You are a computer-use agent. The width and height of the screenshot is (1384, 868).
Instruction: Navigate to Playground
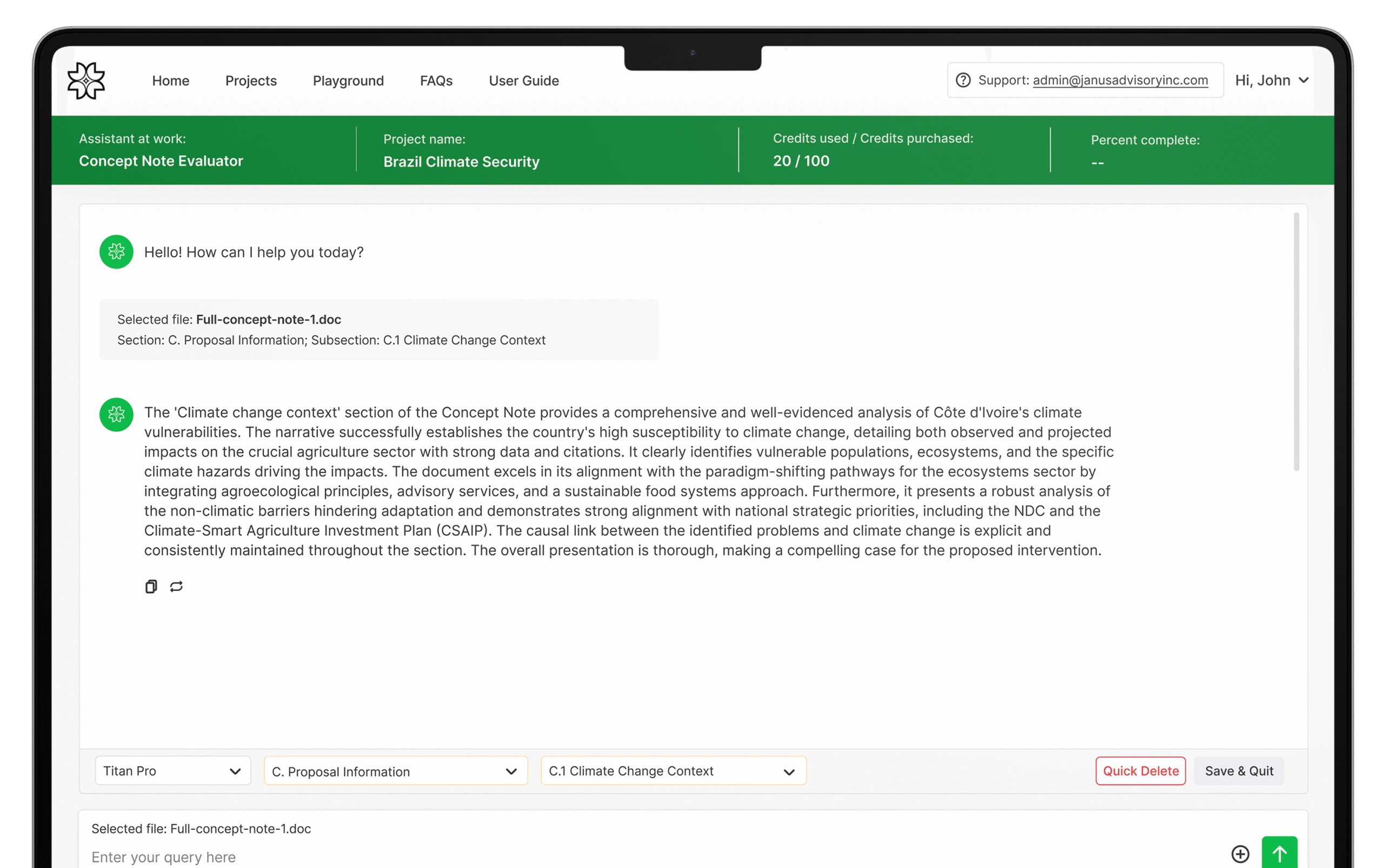click(348, 81)
